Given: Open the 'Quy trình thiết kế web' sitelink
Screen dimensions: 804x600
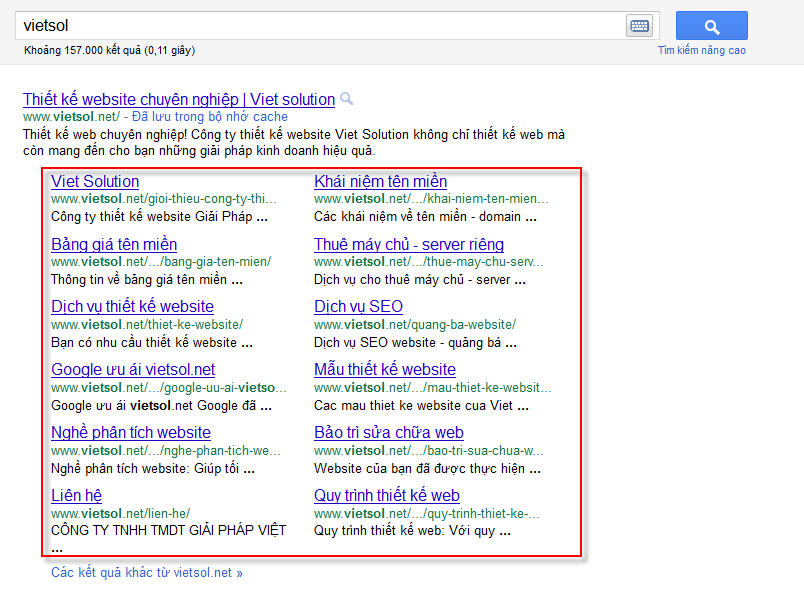Looking at the screenshot, I should coord(387,496).
